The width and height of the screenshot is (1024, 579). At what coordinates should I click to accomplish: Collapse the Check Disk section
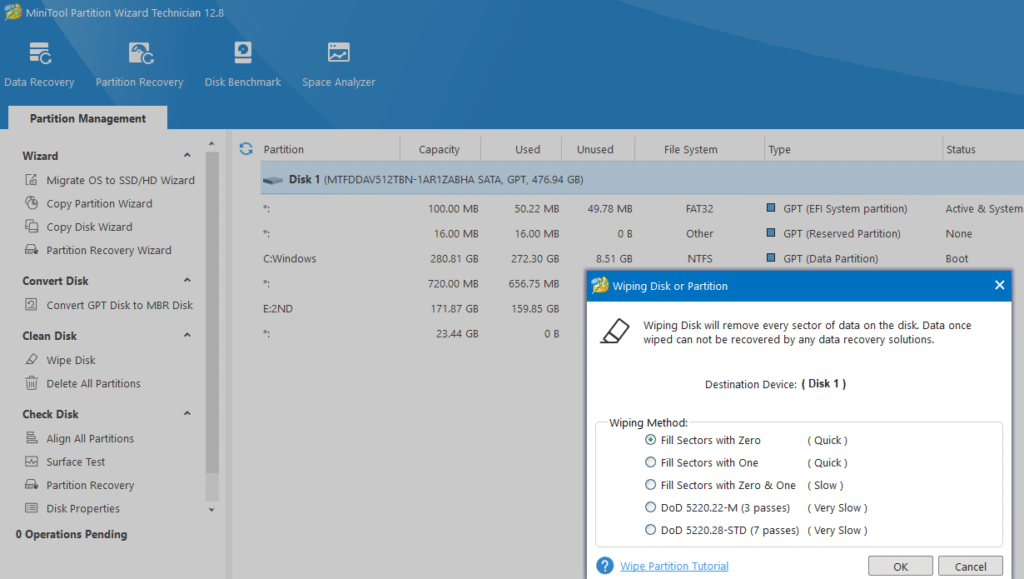tap(187, 414)
